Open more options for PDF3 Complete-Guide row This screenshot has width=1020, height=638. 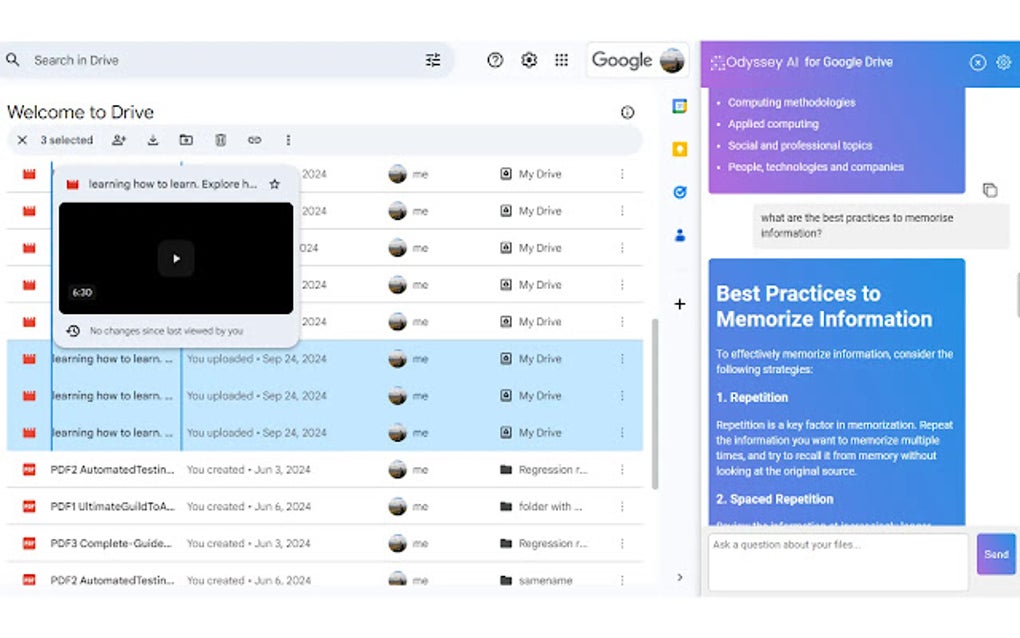pyautogui.click(x=623, y=544)
